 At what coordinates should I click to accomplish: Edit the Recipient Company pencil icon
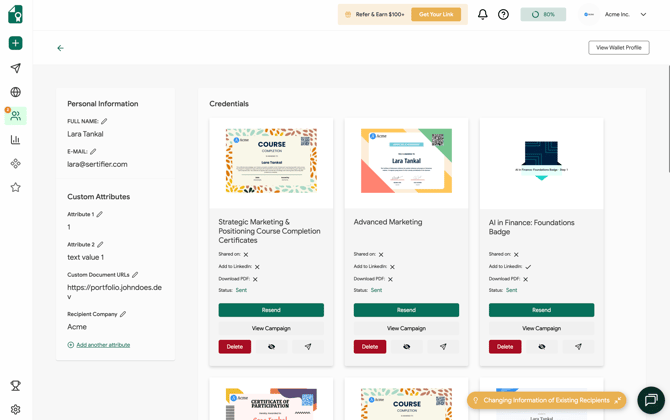point(123,314)
